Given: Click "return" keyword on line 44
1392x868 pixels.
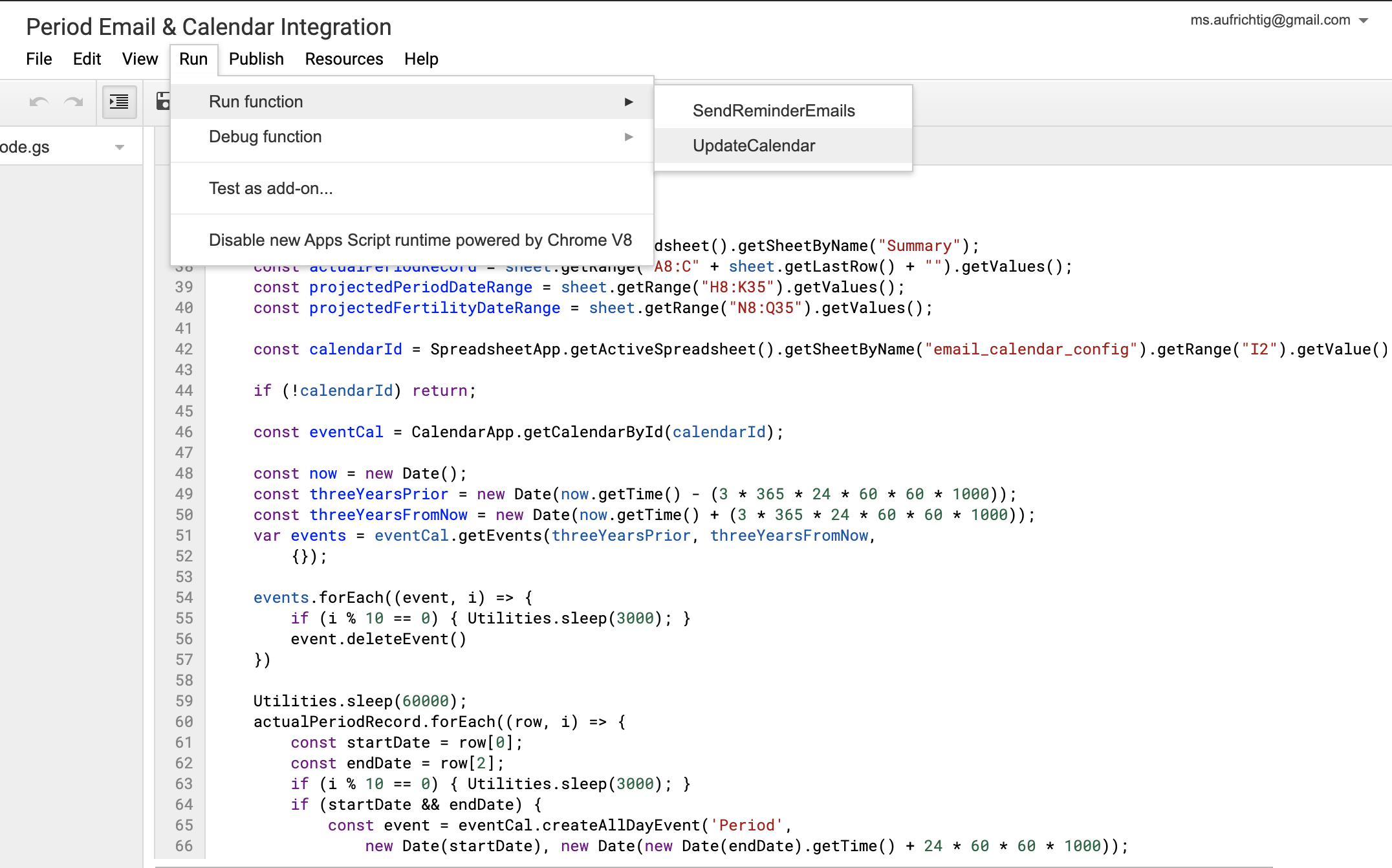Looking at the screenshot, I should point(440,391).
